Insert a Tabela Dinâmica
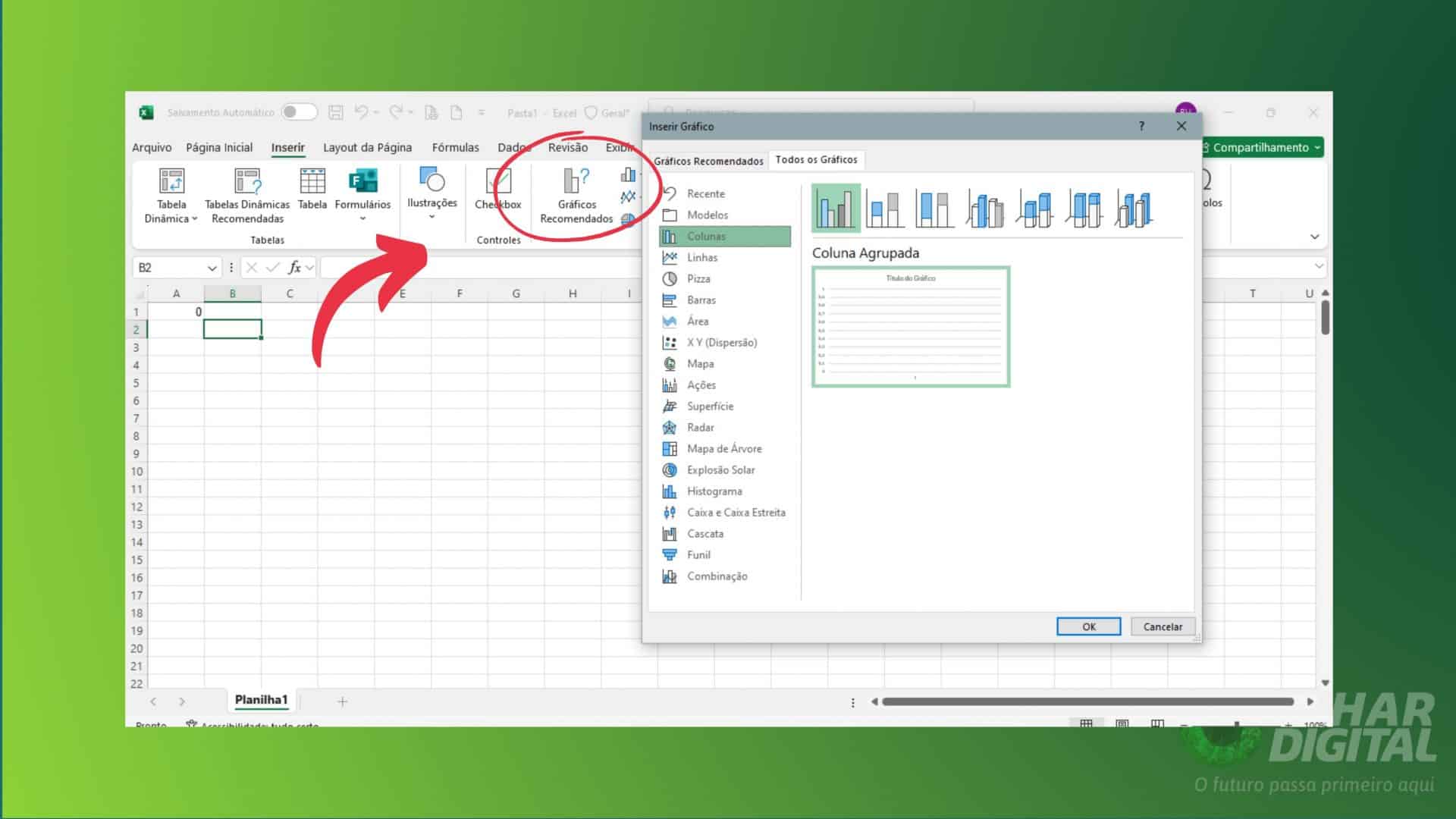Viewport: 1456px width, 819px height. point(171,196)
